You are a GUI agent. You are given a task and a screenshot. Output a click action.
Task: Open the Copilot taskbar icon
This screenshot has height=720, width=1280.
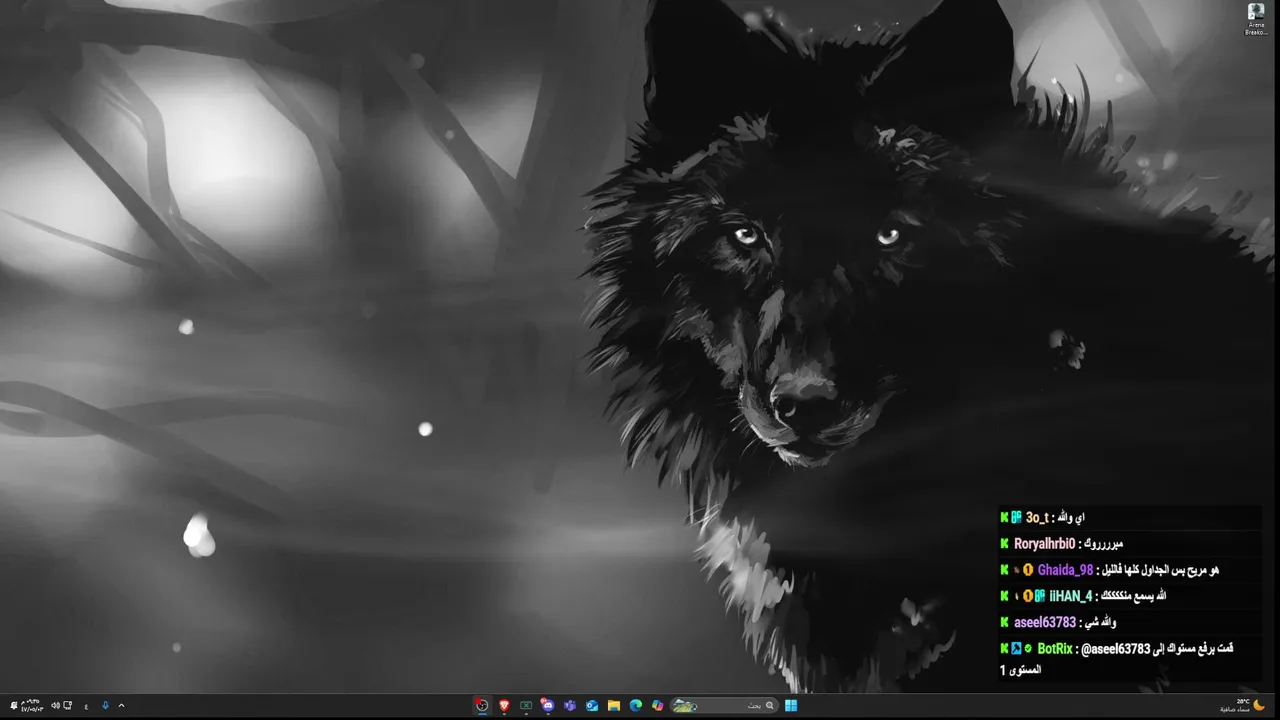tap(657, 705)
